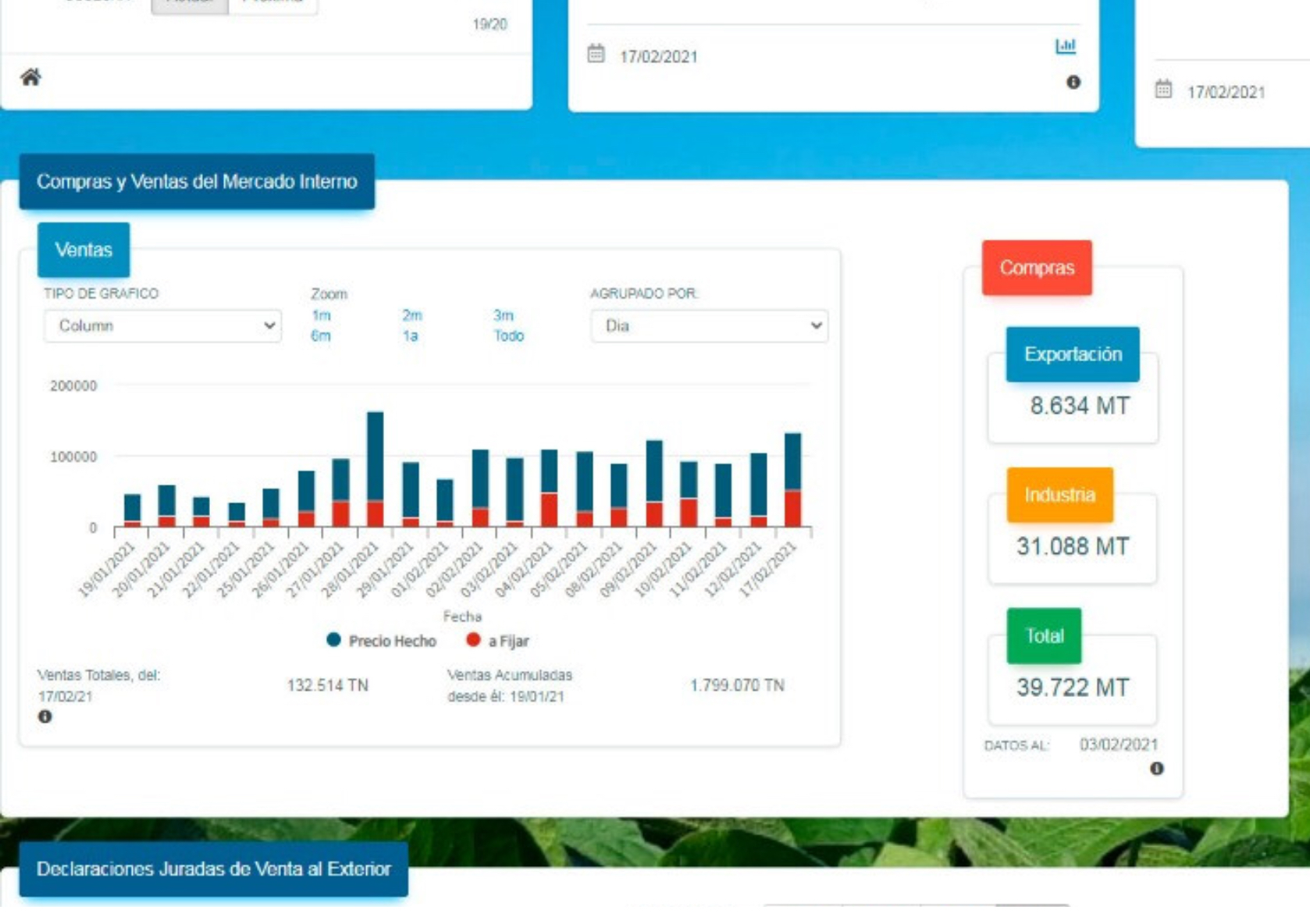This screenshot has height=924, width=1310.
Task: Click the 31.088 MT value
Action: (x=1073, y=546)
